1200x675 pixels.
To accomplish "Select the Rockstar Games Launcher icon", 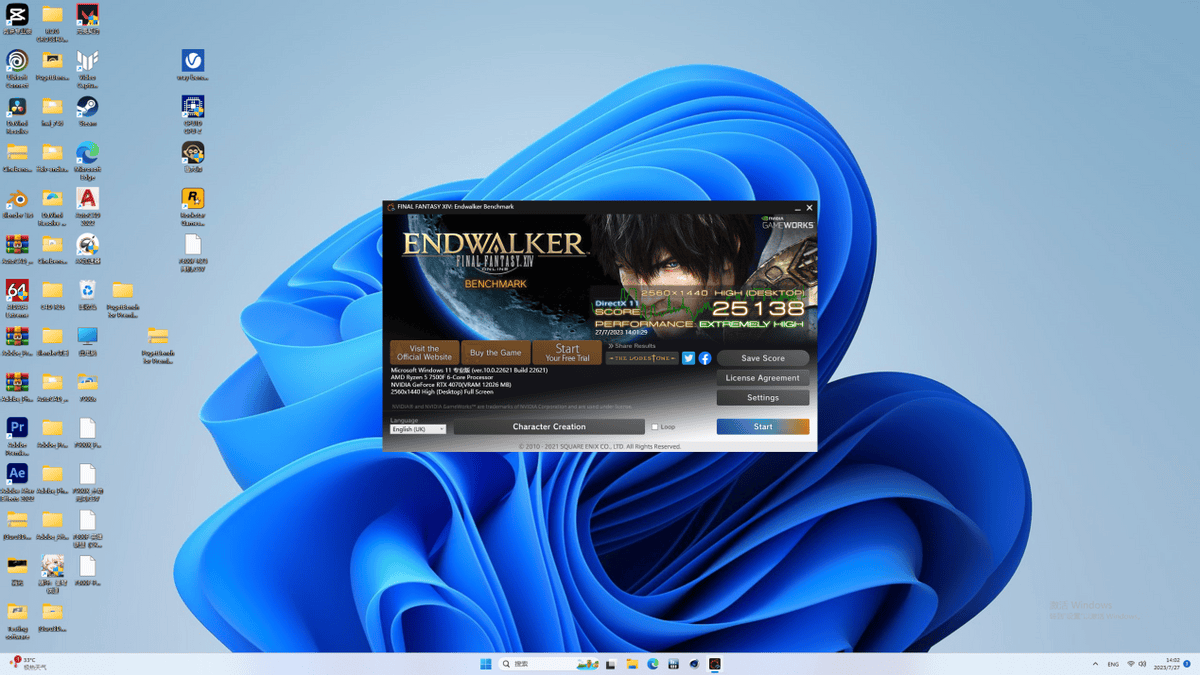I will (x=193, y=204).
